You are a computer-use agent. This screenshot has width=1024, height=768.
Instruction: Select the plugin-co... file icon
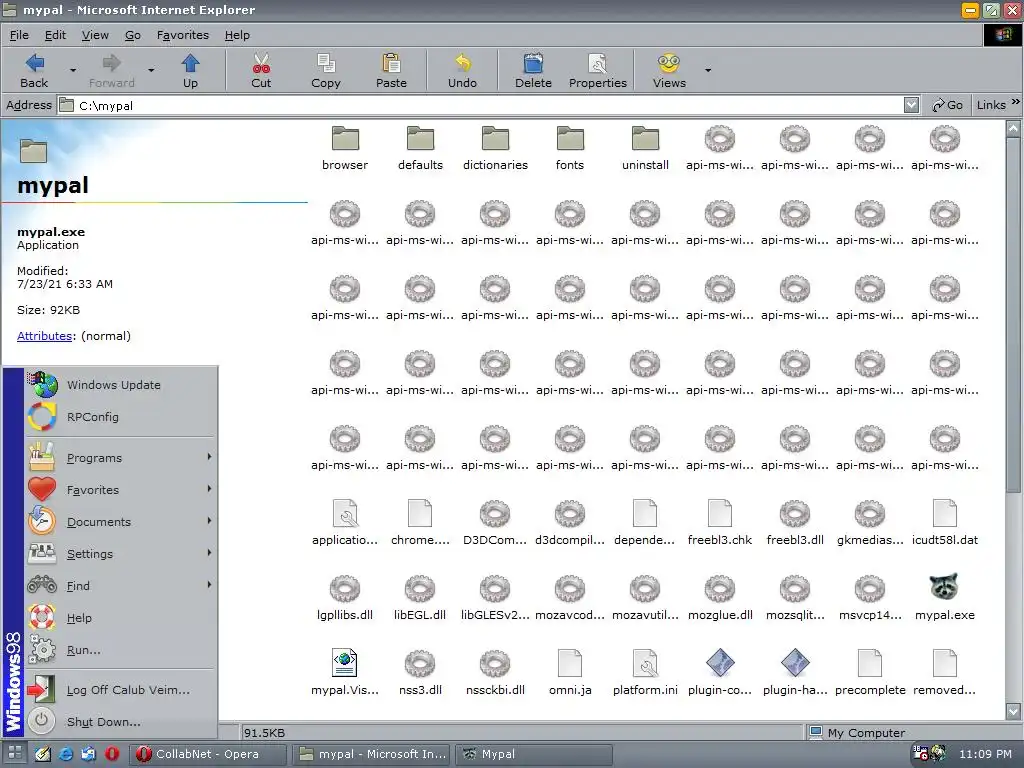click(x=720, y=662)
